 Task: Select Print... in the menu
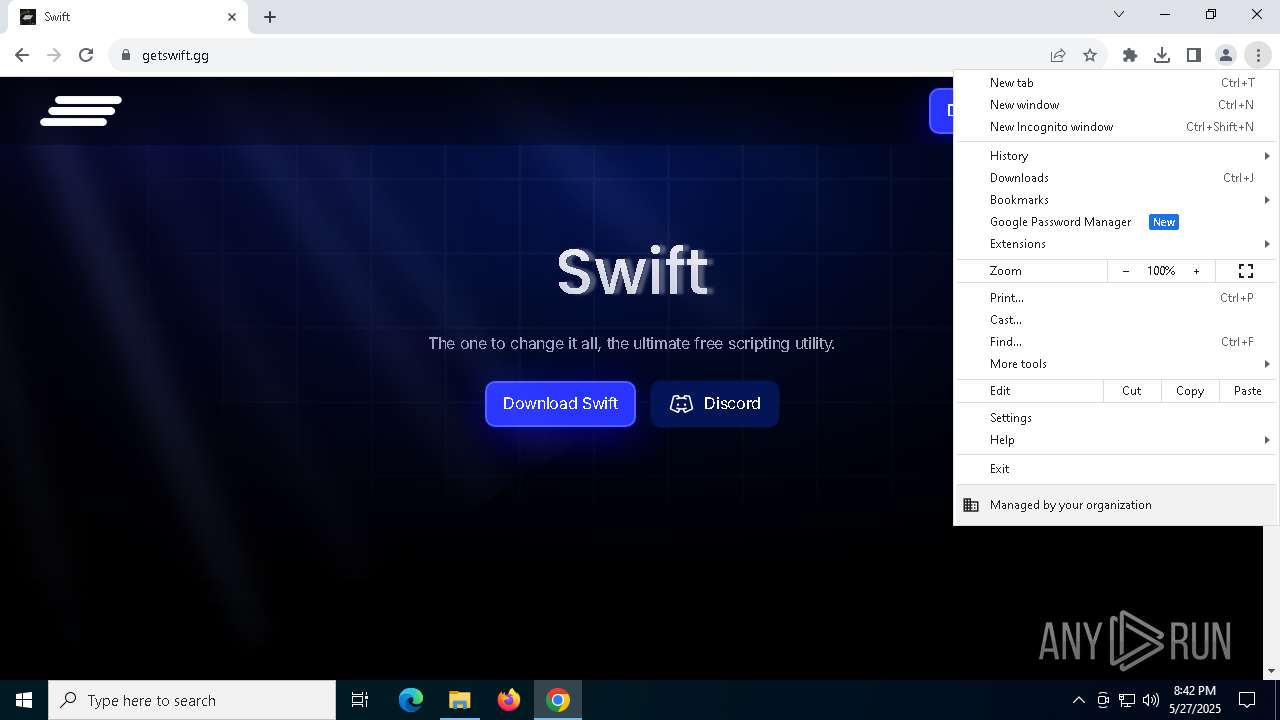tap(1116, 298)
